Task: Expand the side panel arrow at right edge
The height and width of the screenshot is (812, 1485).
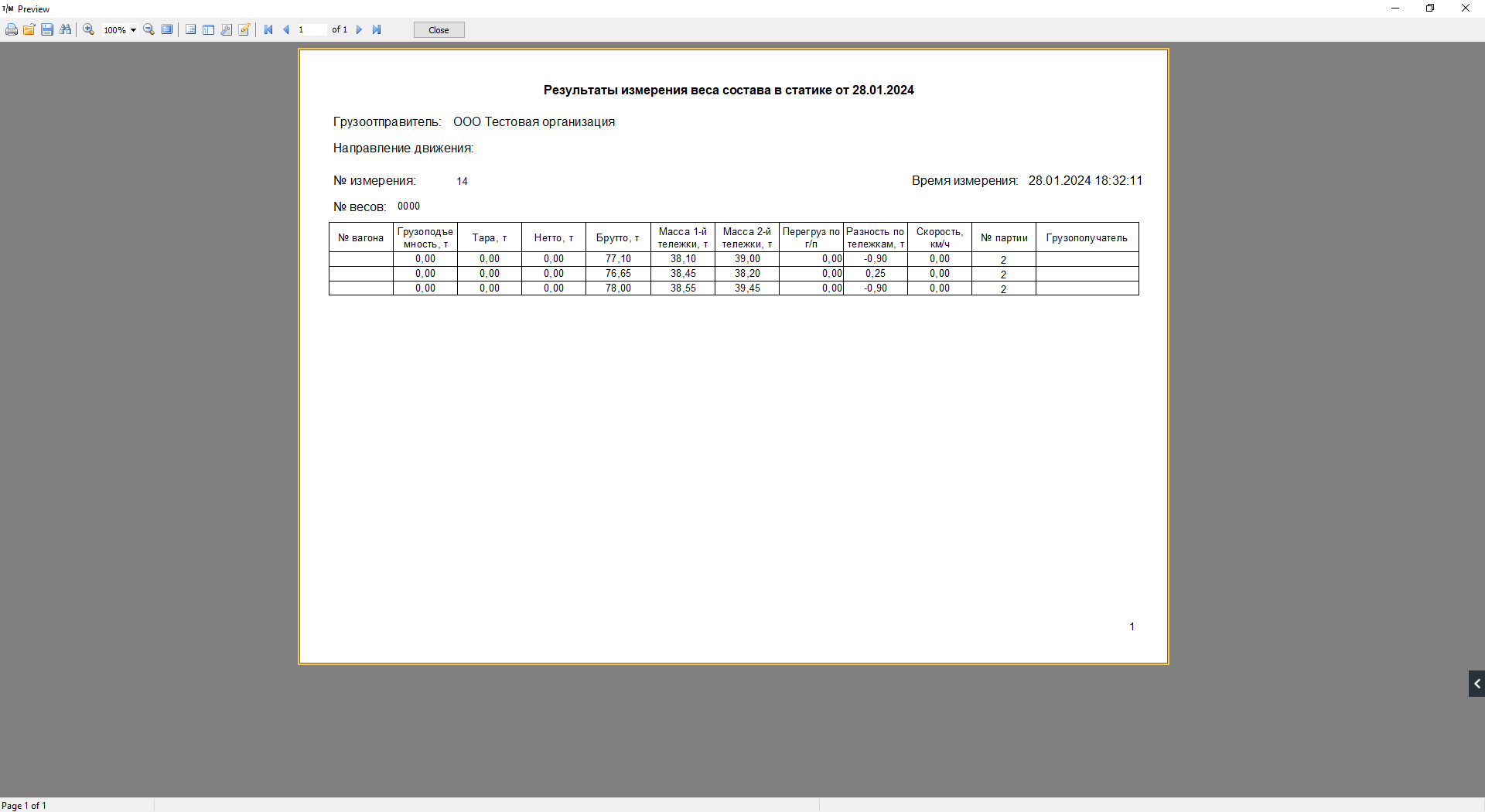Action: point(1476,684)
